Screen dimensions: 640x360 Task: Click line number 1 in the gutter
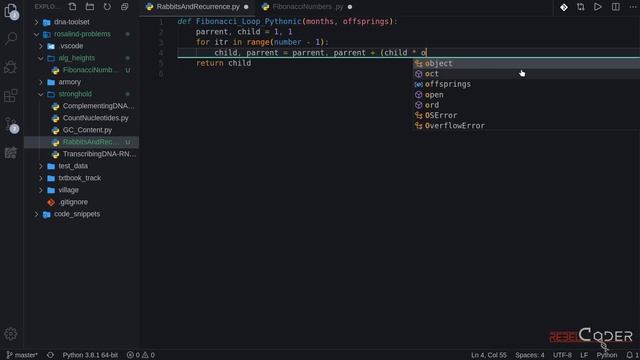tap(161, 22)
